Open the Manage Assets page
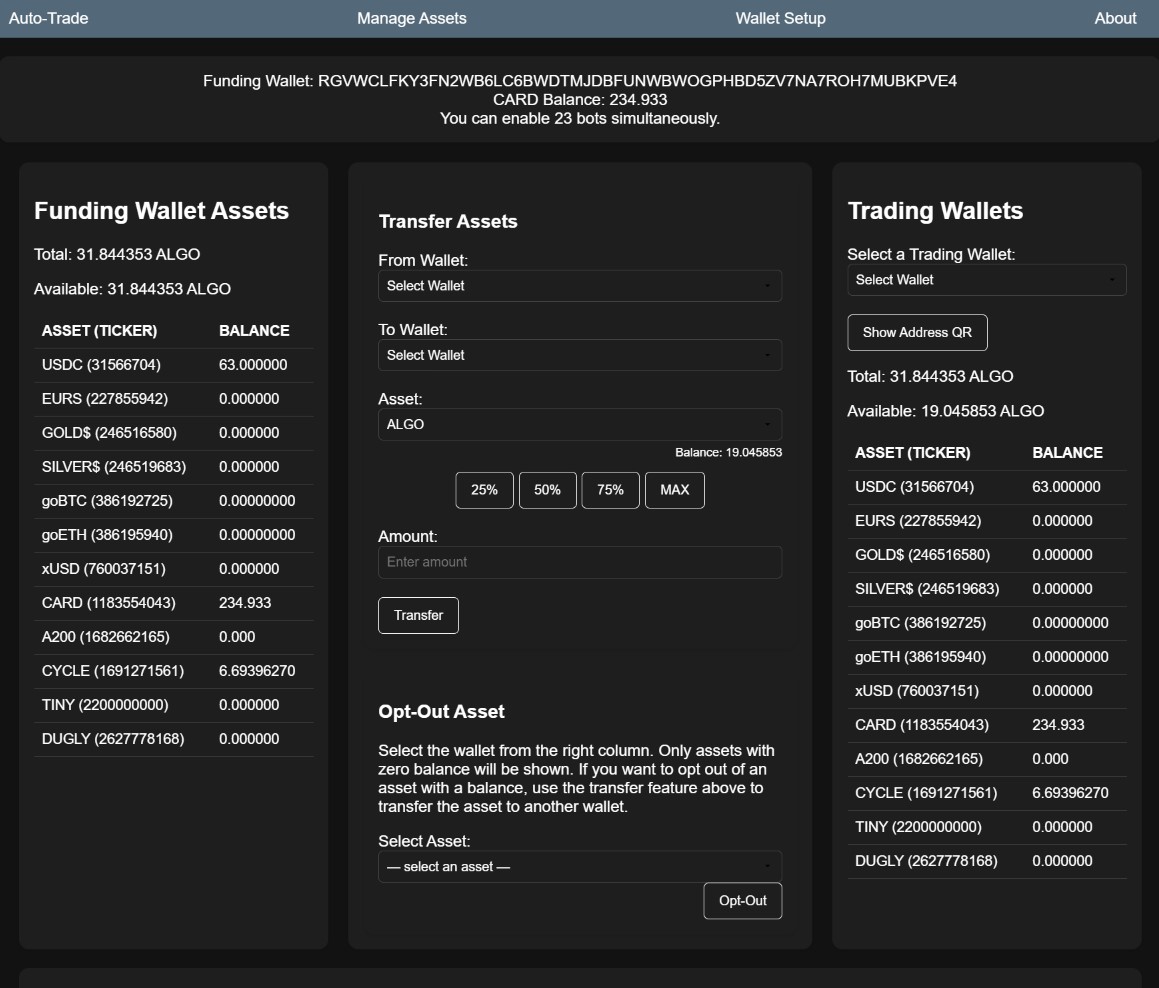The image size is (1159, 988). coord(411,17)
